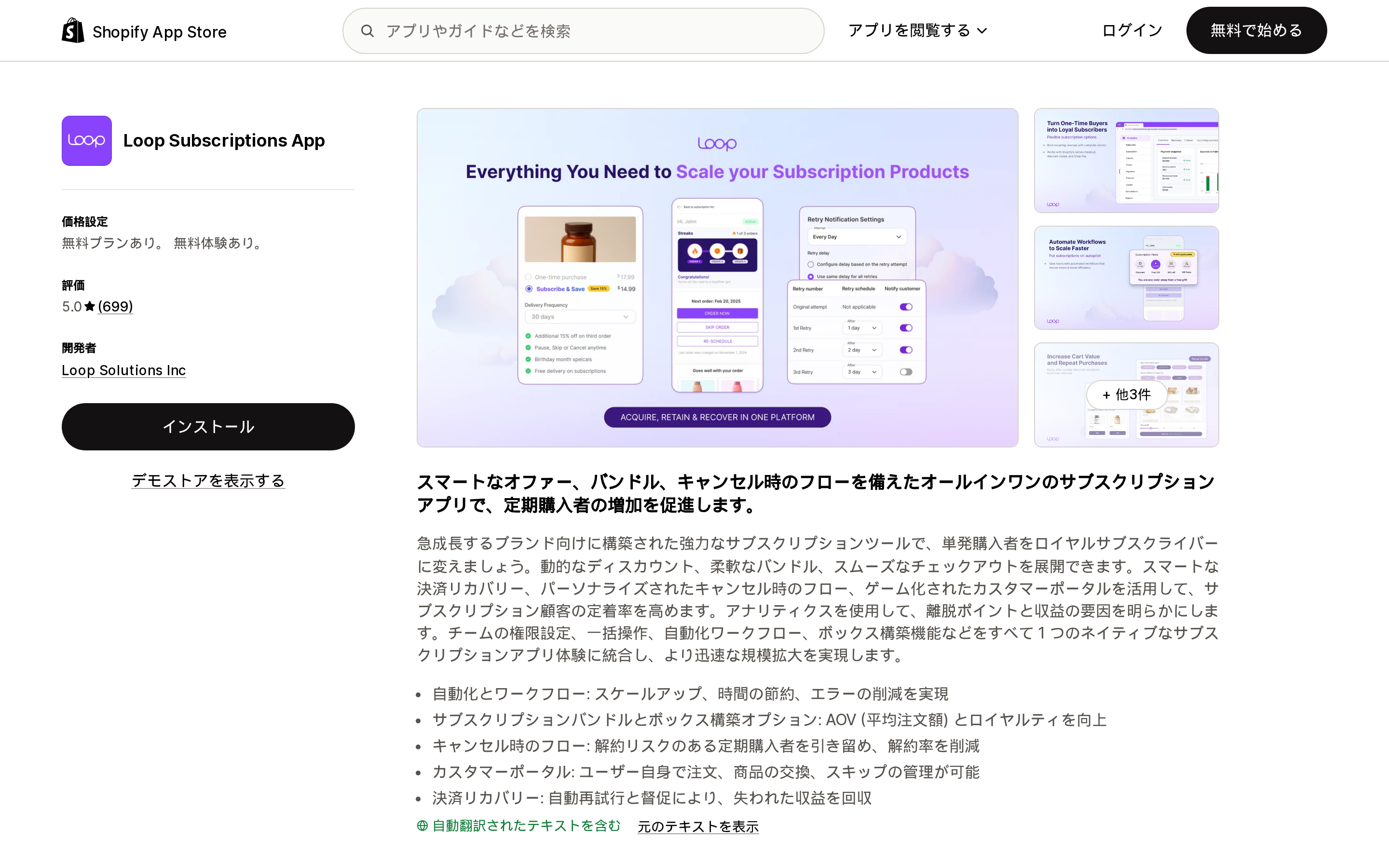Click the キャンセル時のフロー bullet item
The height and width of the screenshot is (868, 1389).
706,746
